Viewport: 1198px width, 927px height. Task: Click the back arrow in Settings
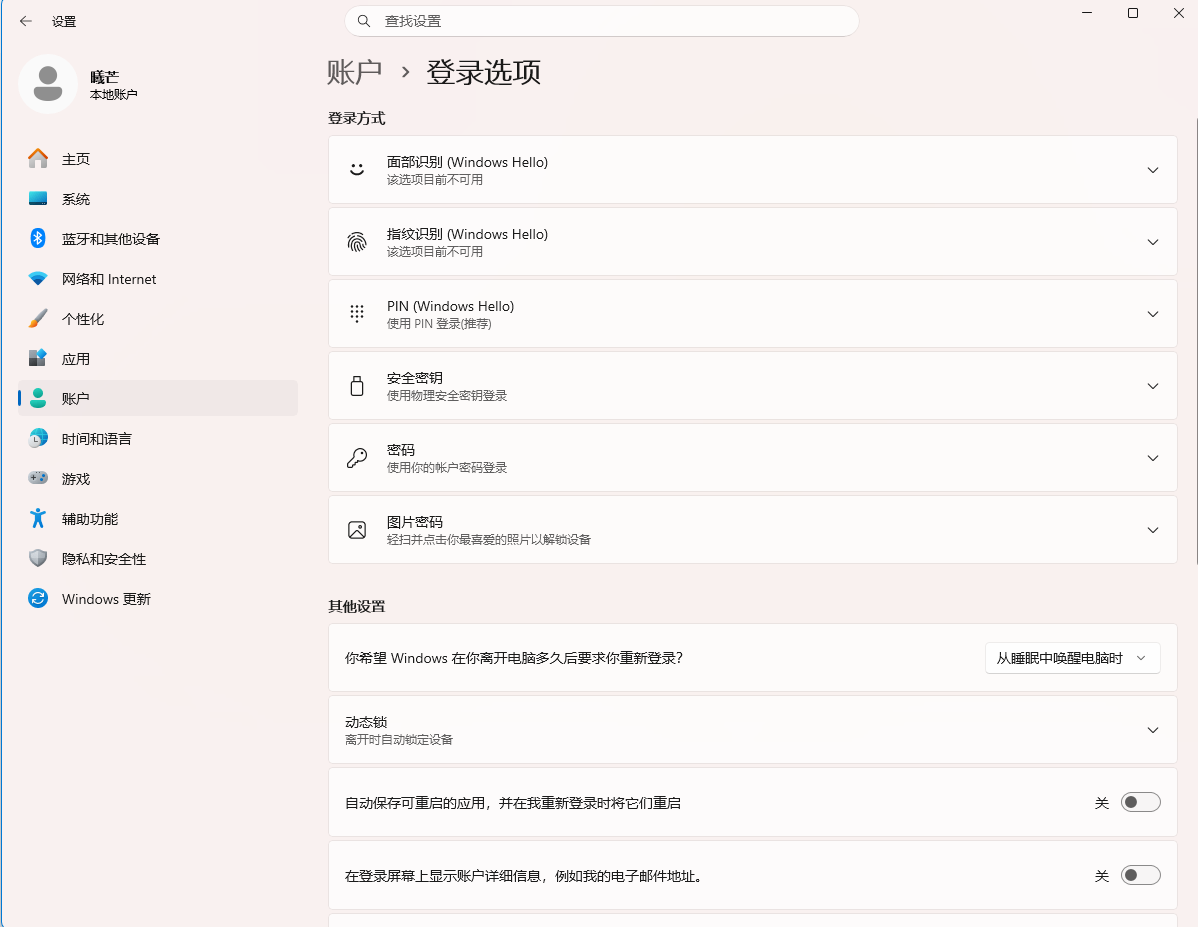[x=26, y=21]
